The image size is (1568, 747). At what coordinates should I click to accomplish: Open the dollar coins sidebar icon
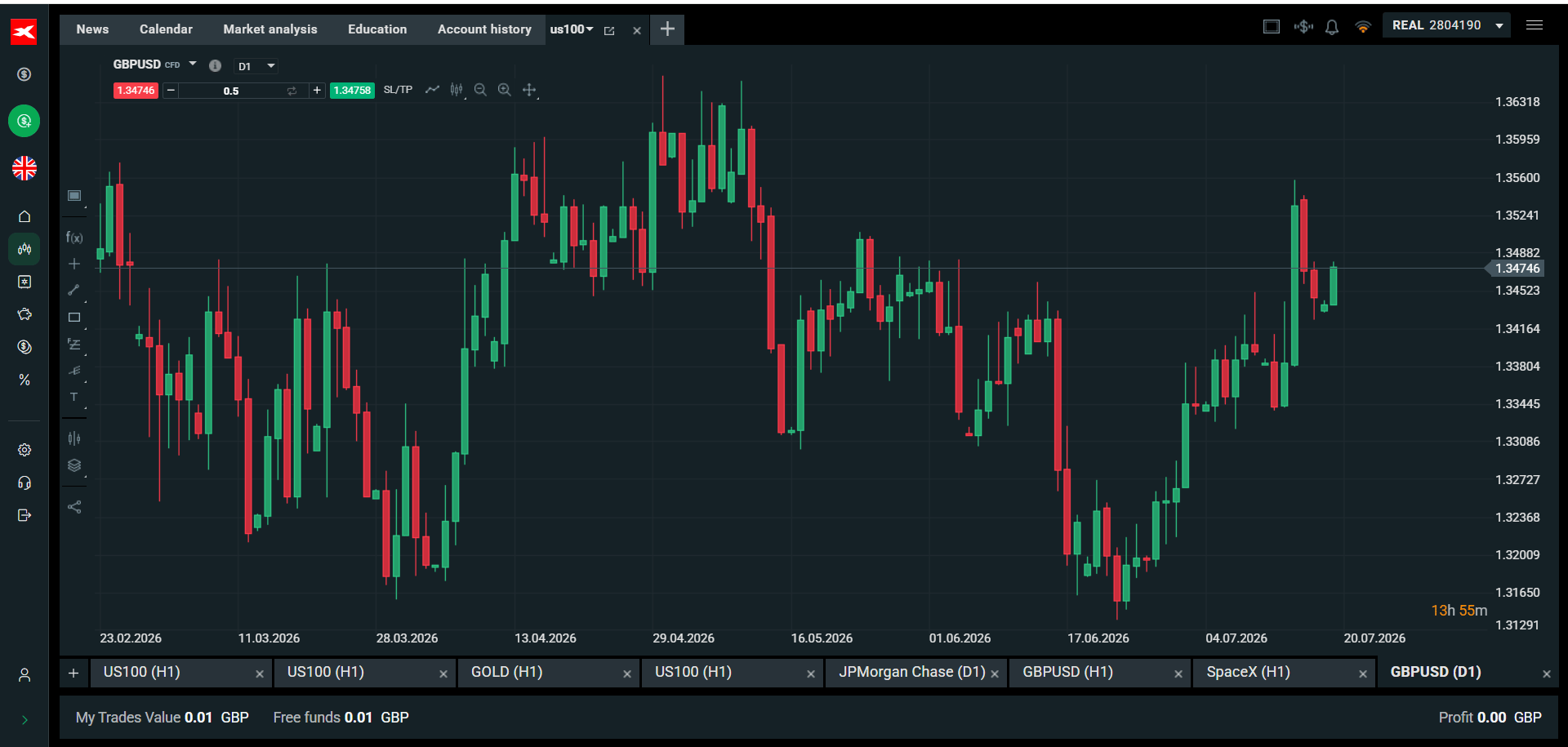tap(24, 347)
